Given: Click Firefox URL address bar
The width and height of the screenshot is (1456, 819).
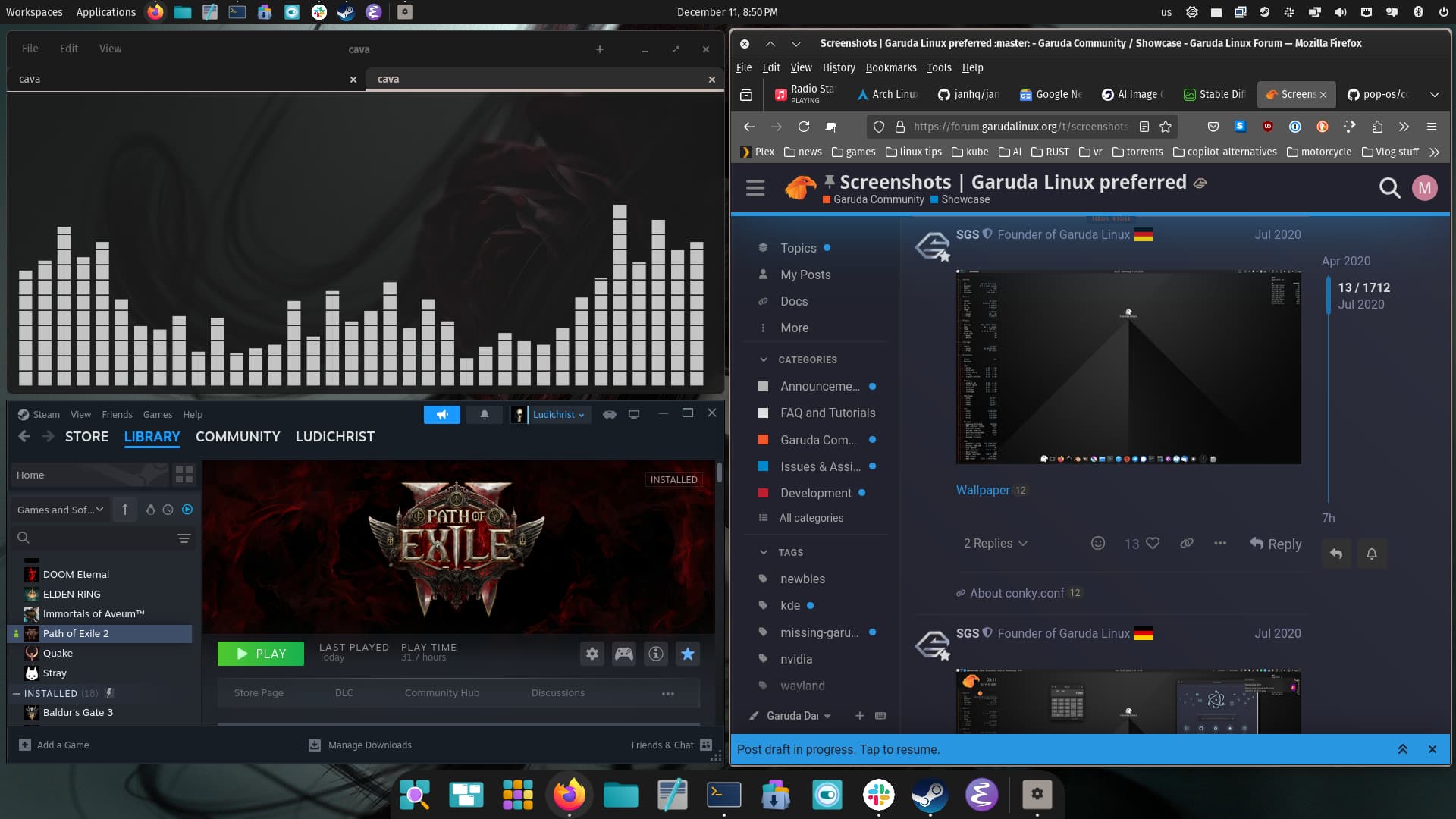Looking at the screenshot, I should point(1020,127).
